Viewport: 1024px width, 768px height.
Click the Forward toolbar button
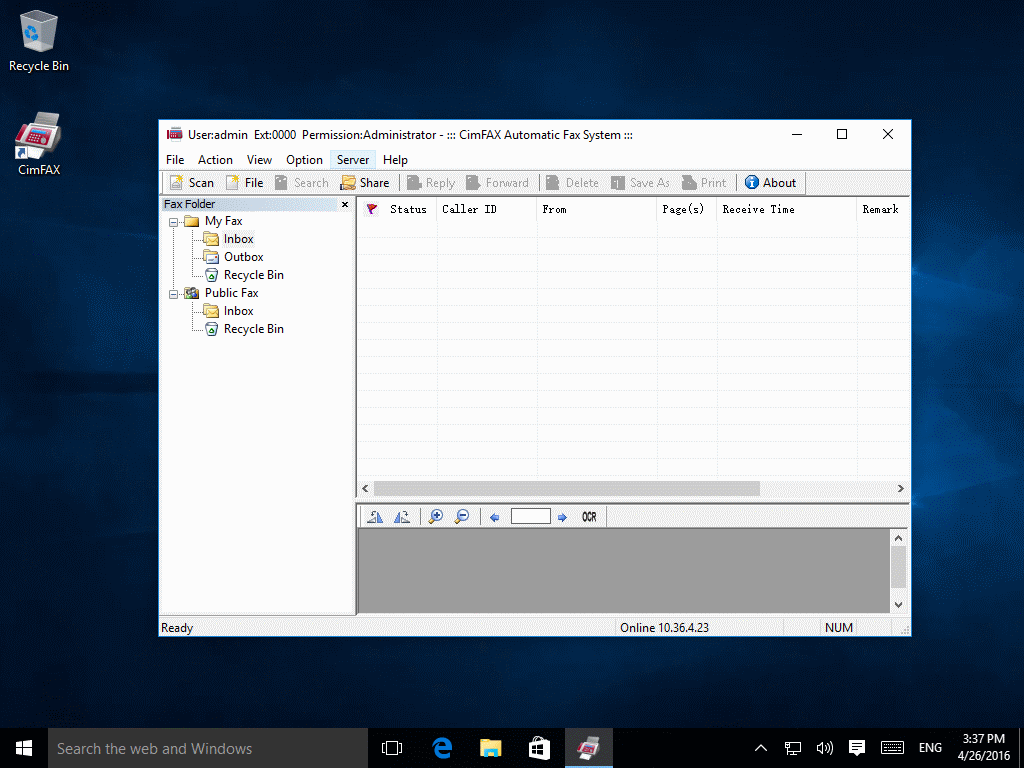tap(498, 183)
